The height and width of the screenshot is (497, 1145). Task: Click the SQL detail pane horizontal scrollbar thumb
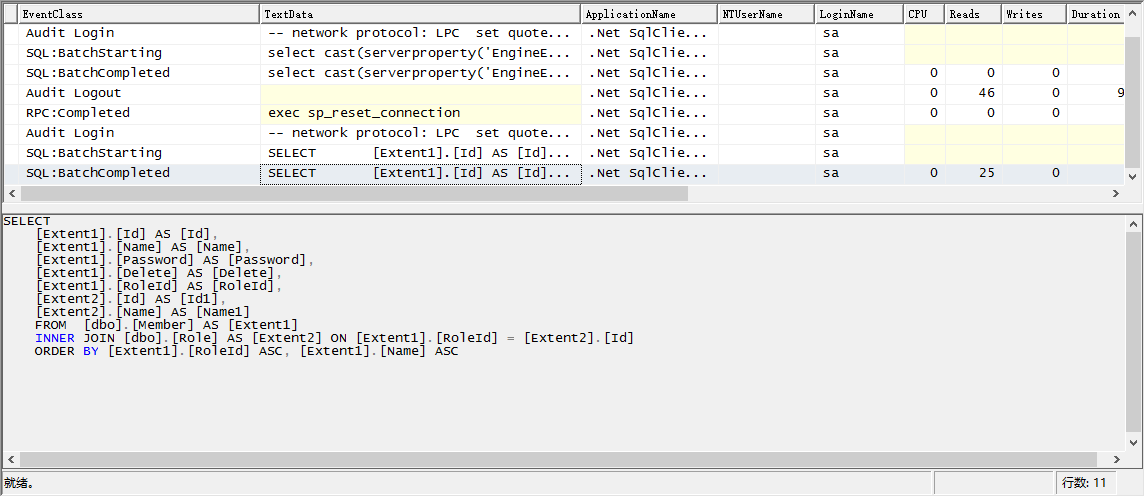pyautogui.click(x=559, y=459)
